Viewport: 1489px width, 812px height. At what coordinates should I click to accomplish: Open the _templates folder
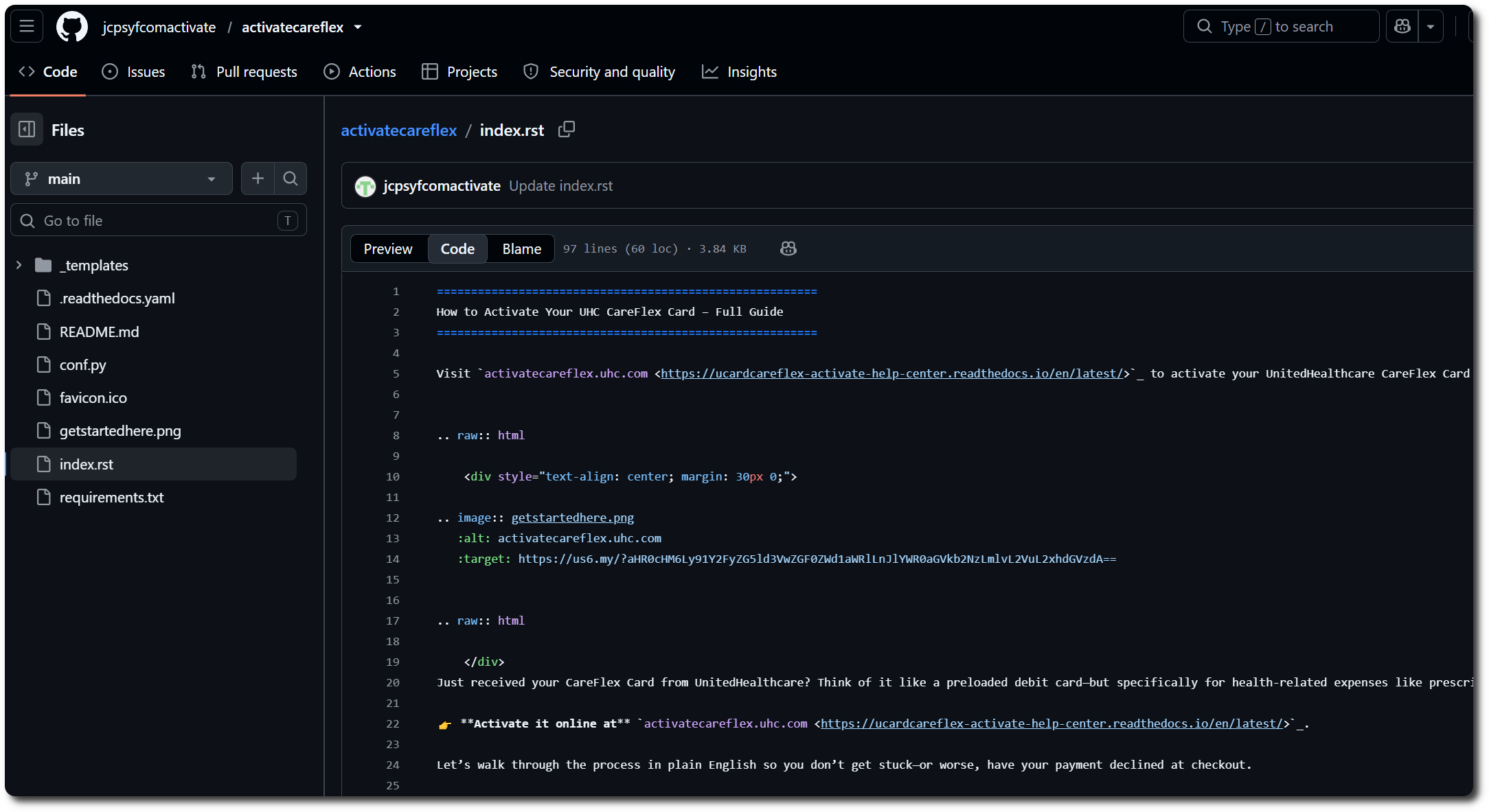[94, 265]
